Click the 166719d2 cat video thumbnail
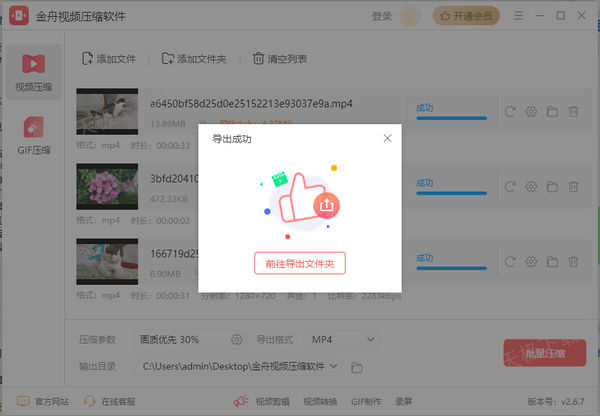This screenshot has width=600, height=416. [x=107, y=261]
